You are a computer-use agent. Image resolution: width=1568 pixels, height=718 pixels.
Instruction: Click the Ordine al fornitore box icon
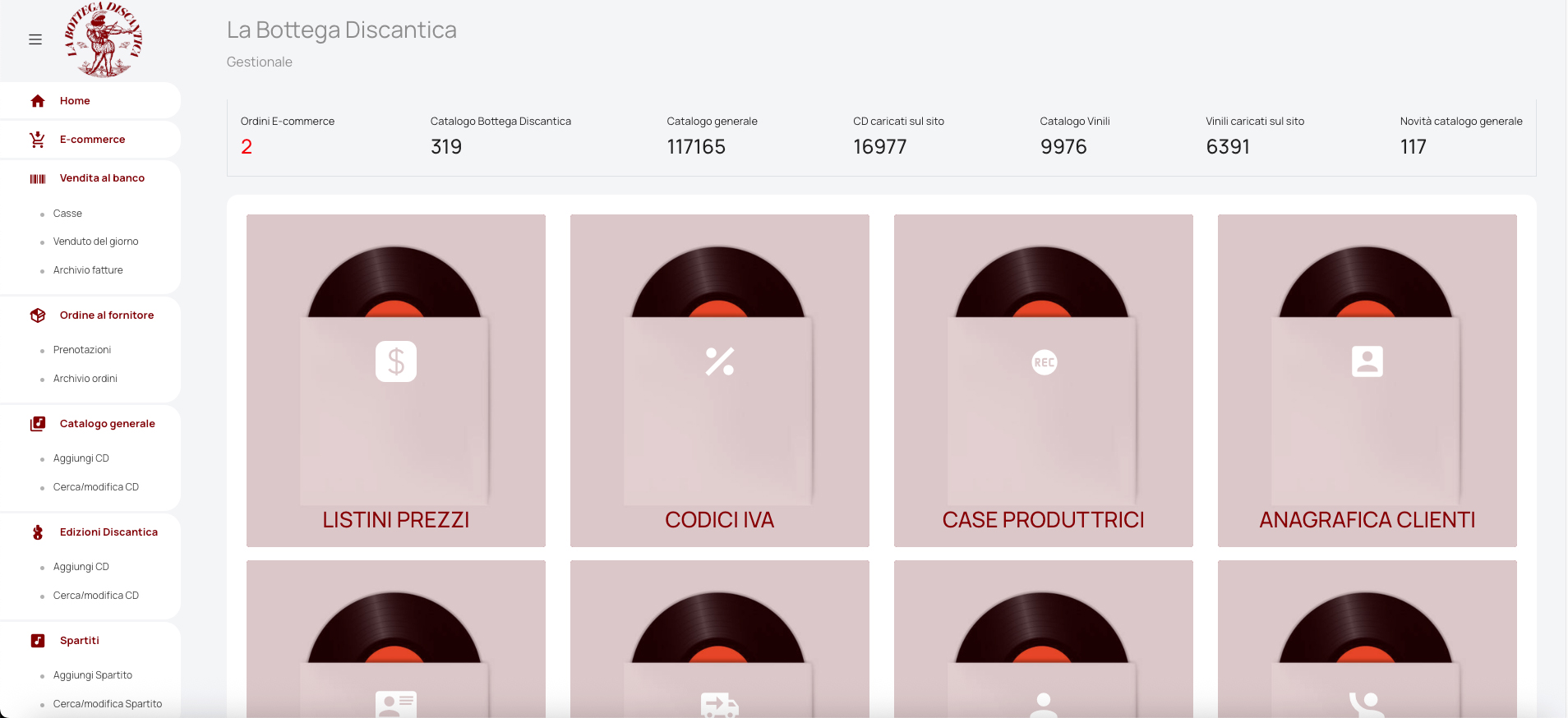[x=38, y=315]
